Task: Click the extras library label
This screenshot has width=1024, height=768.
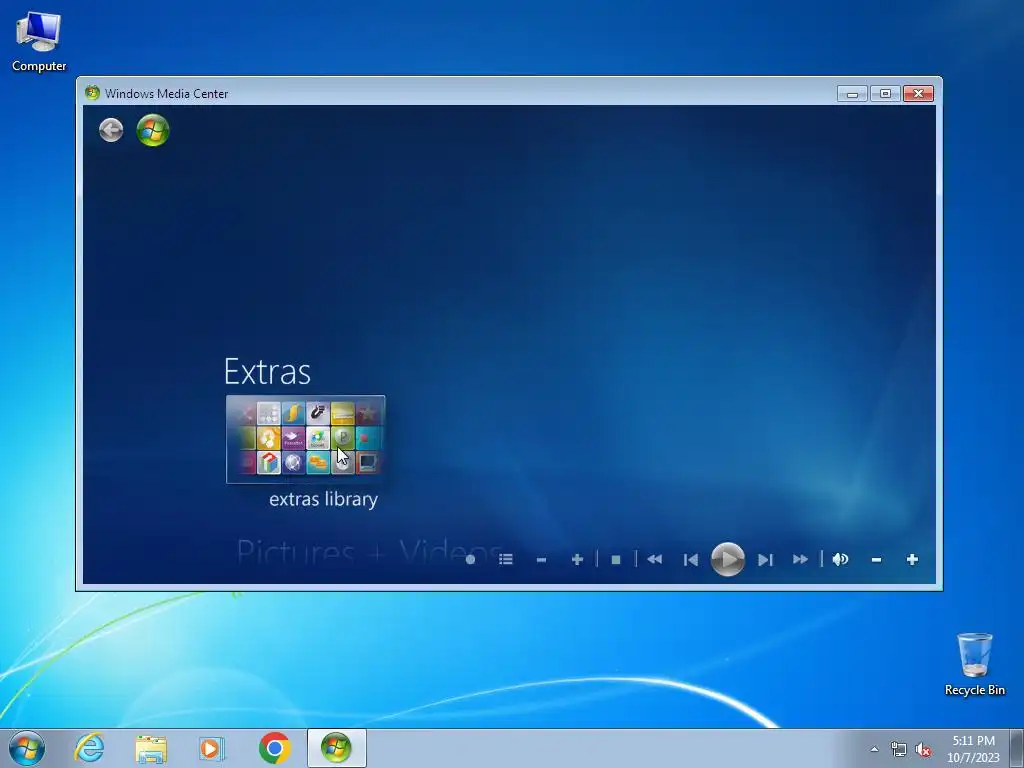Action: coord(323,500)
